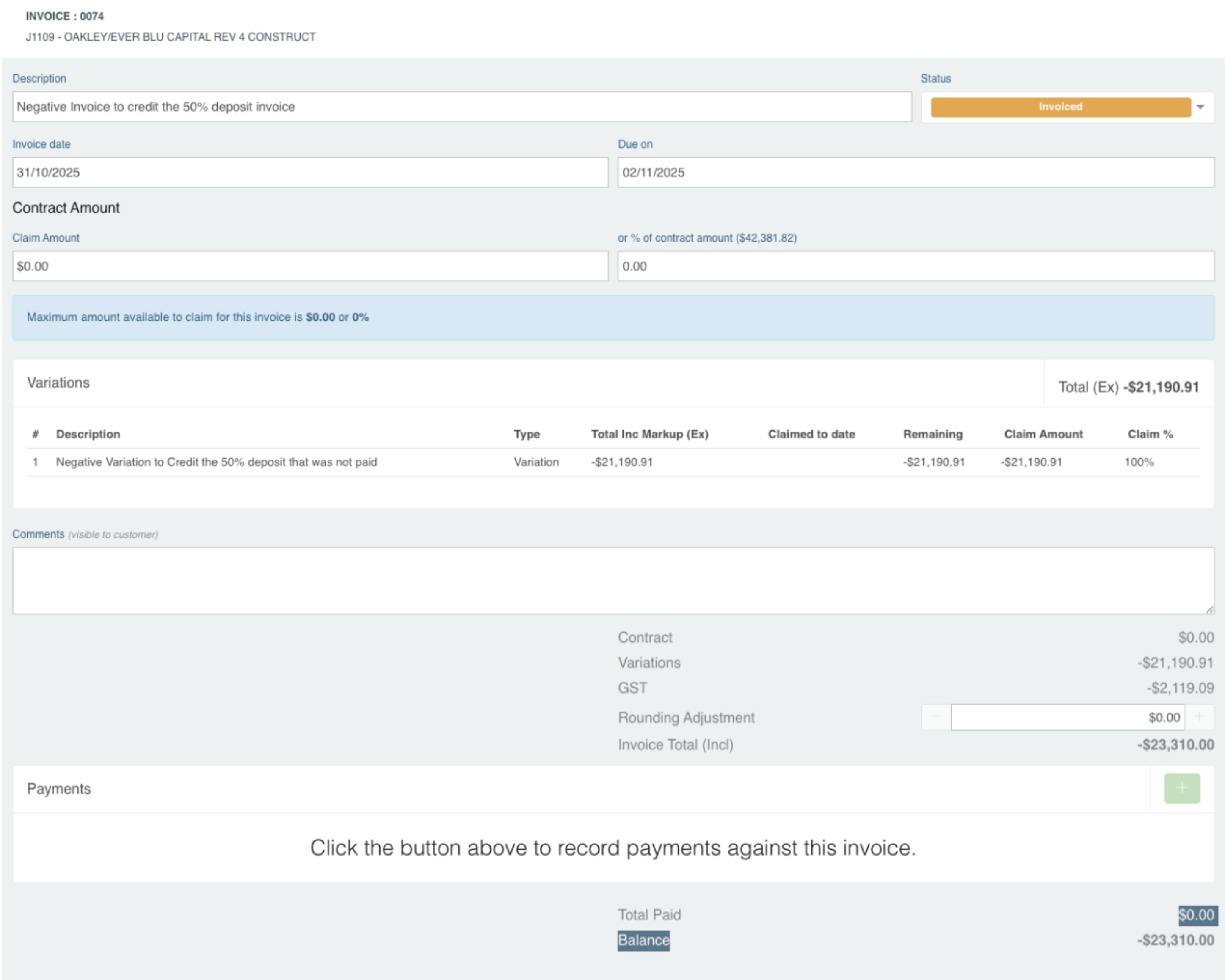Screen dimensions: 1225x980
Task: Click the Description column header
Action: [88, 435]
